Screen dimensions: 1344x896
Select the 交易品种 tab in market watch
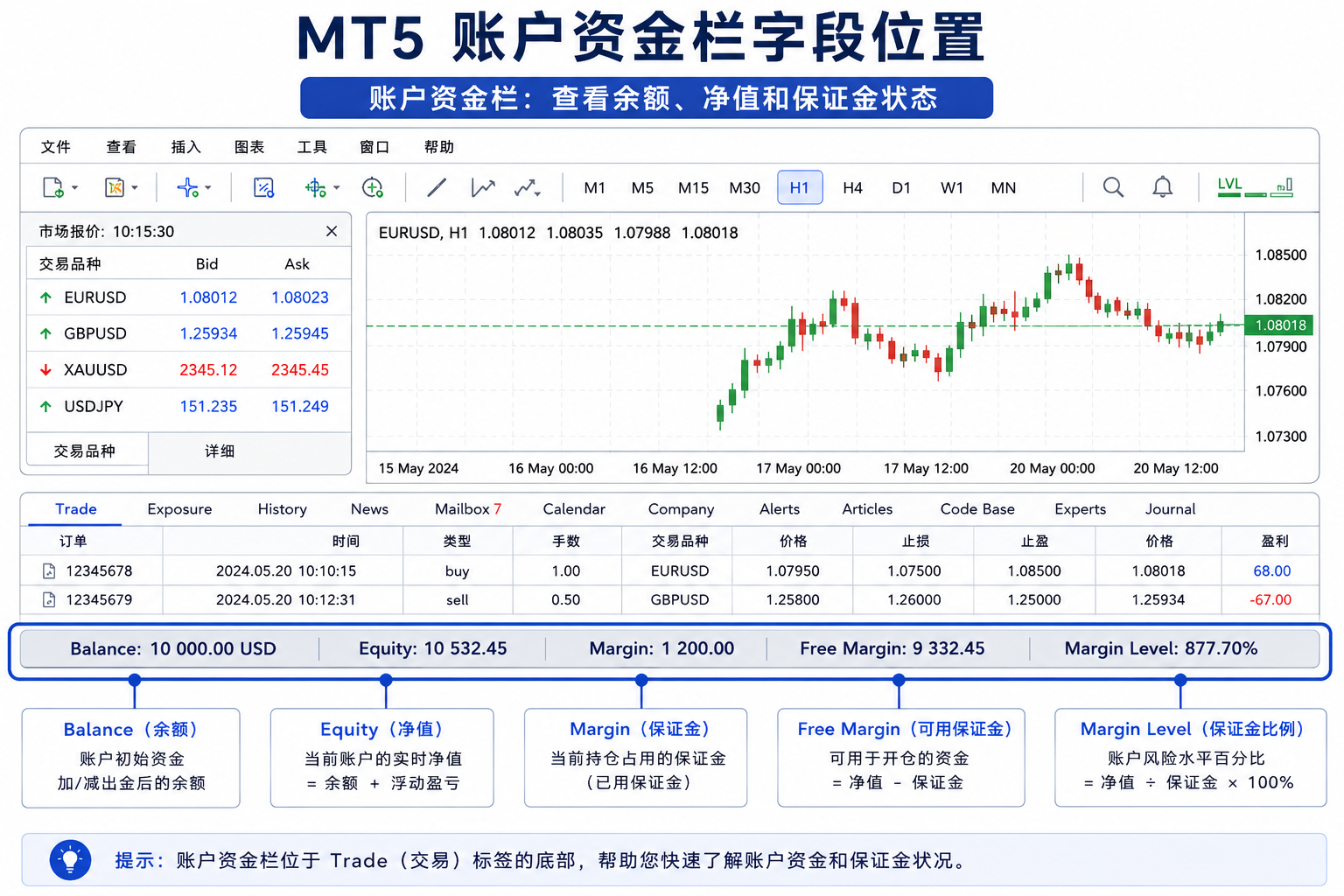pyautogui.click(x=85, y=451)
